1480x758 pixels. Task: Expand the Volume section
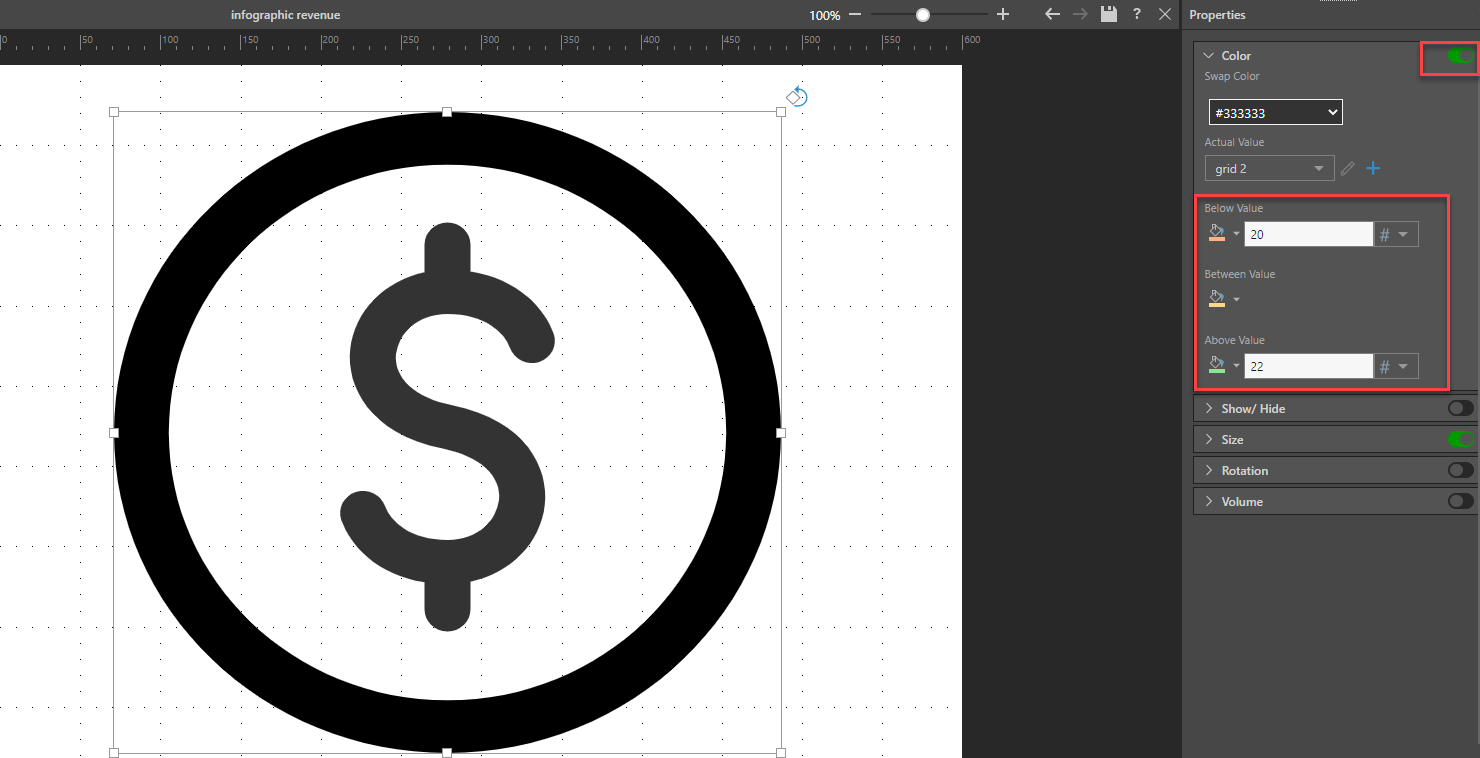pos(1208,501)
